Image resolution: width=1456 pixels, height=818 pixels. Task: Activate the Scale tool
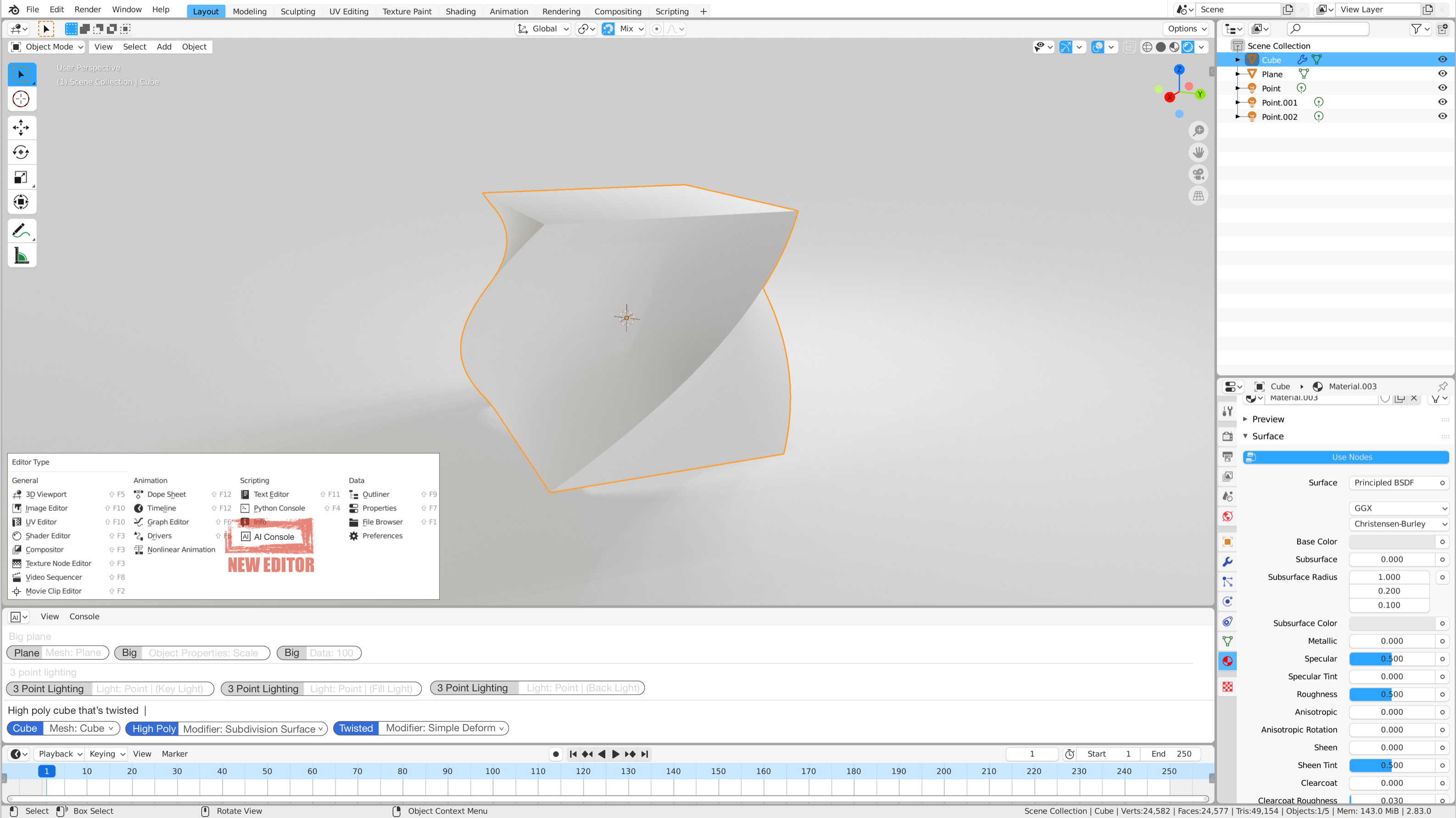click(x=21, y=178)
